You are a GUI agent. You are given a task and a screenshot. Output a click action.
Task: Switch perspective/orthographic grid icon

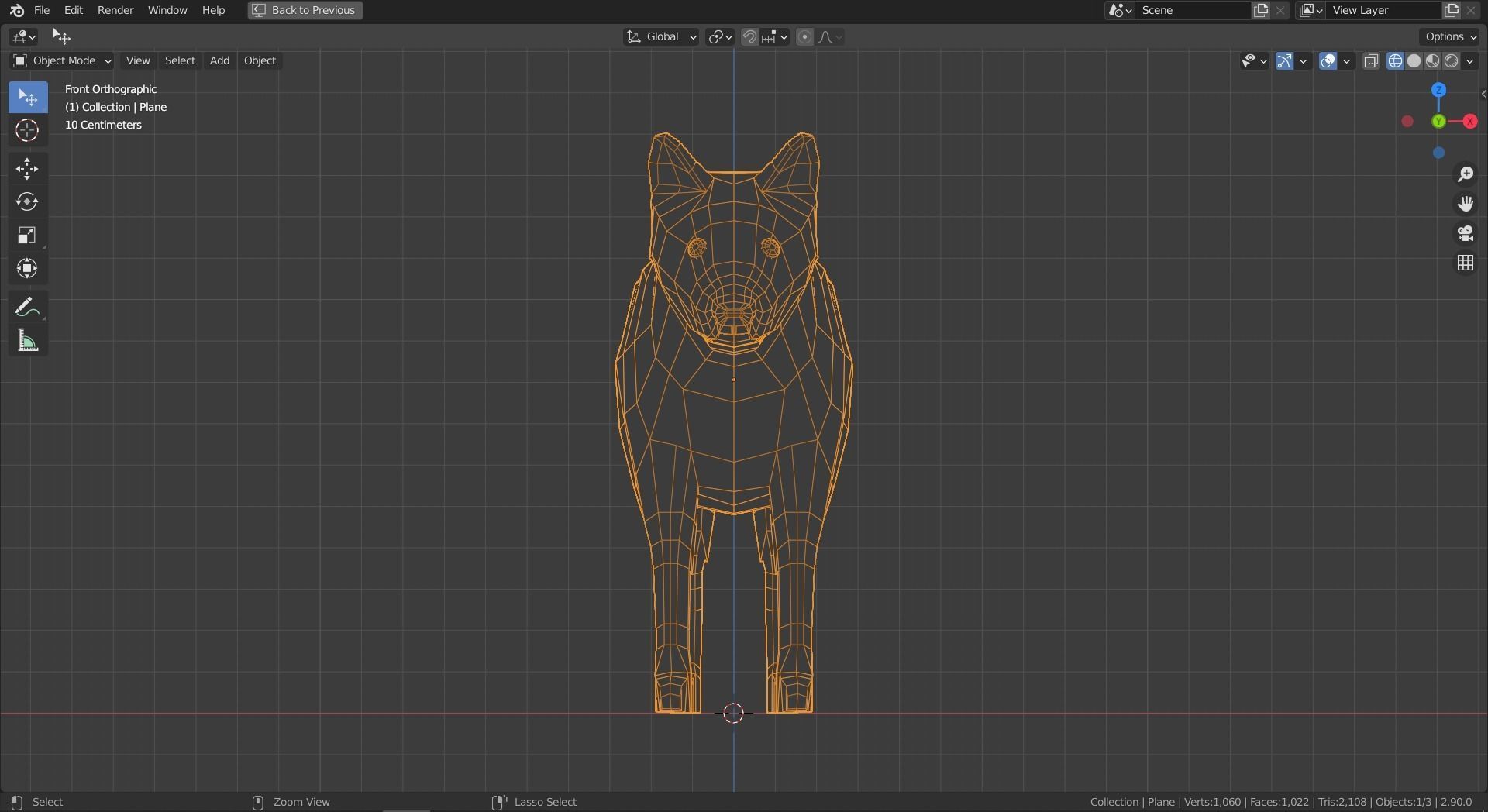coord(1466,263)
